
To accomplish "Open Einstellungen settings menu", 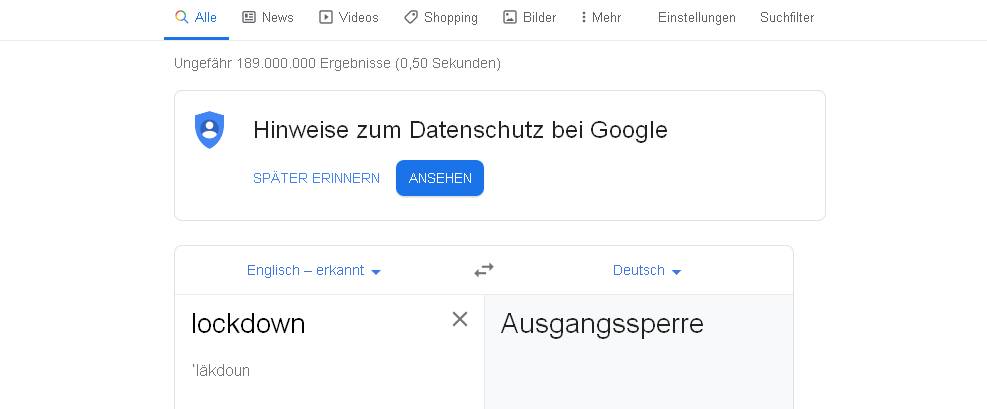I will (697, 18).
